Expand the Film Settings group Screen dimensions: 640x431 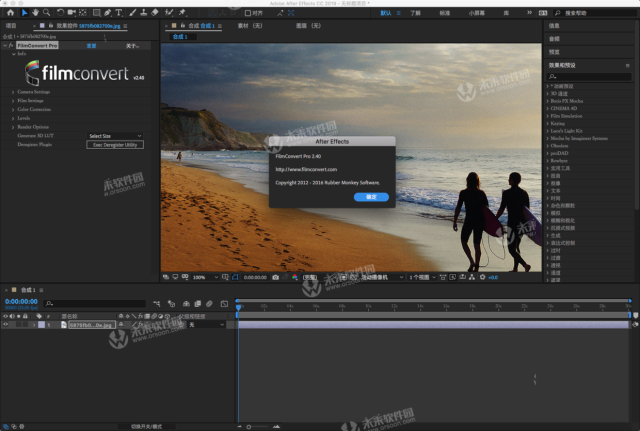tap(13, 101)
